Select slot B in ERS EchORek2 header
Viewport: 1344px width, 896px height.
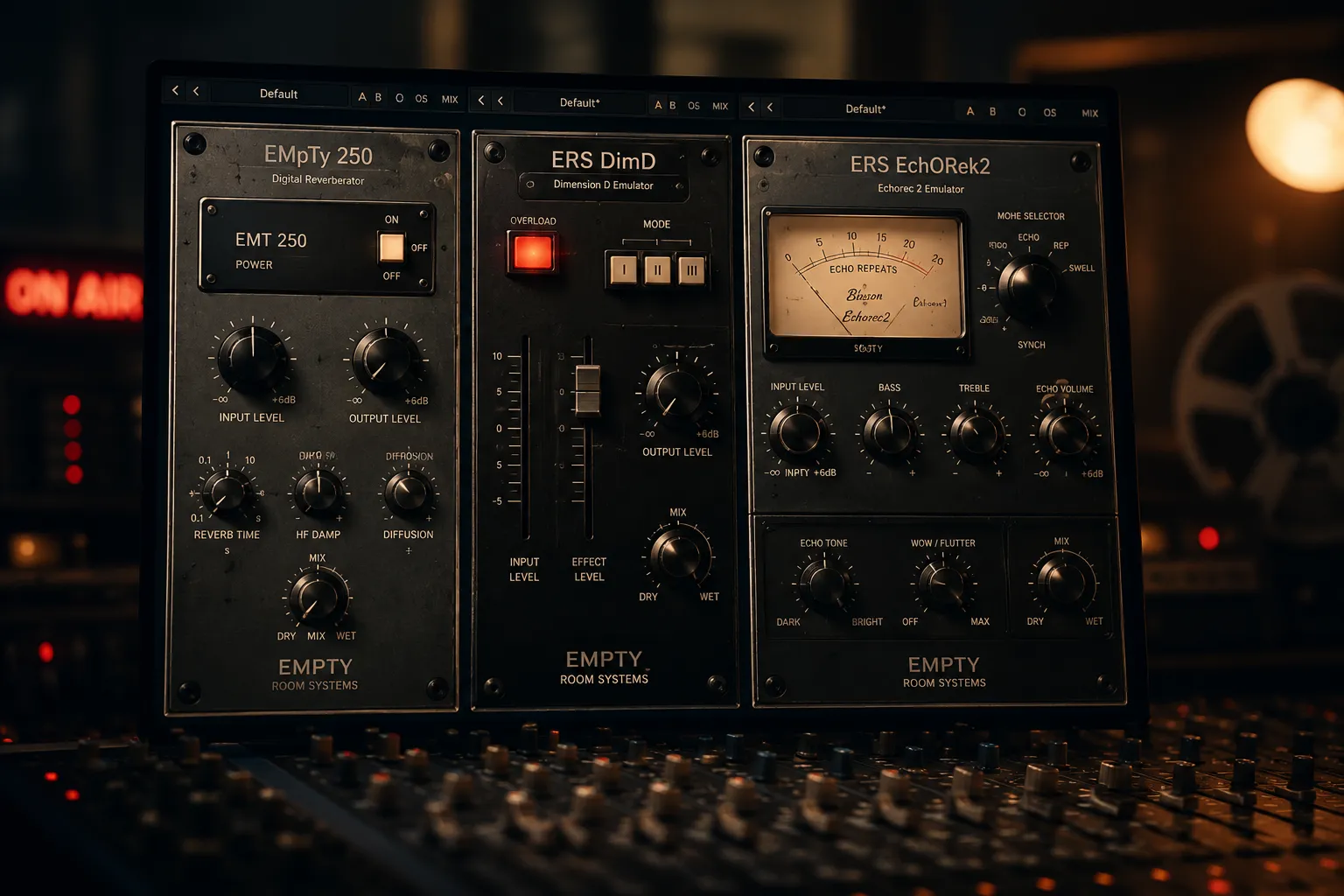pyautogui.click(x=992, y=112)
